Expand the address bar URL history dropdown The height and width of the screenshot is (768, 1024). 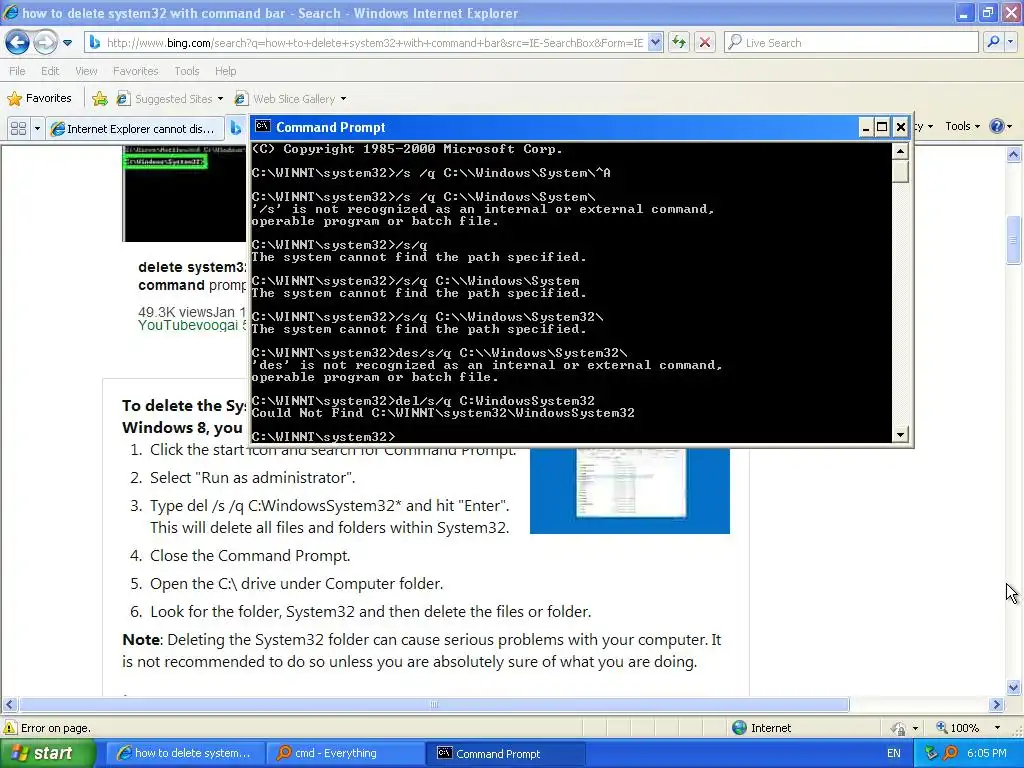click(656, 42)
